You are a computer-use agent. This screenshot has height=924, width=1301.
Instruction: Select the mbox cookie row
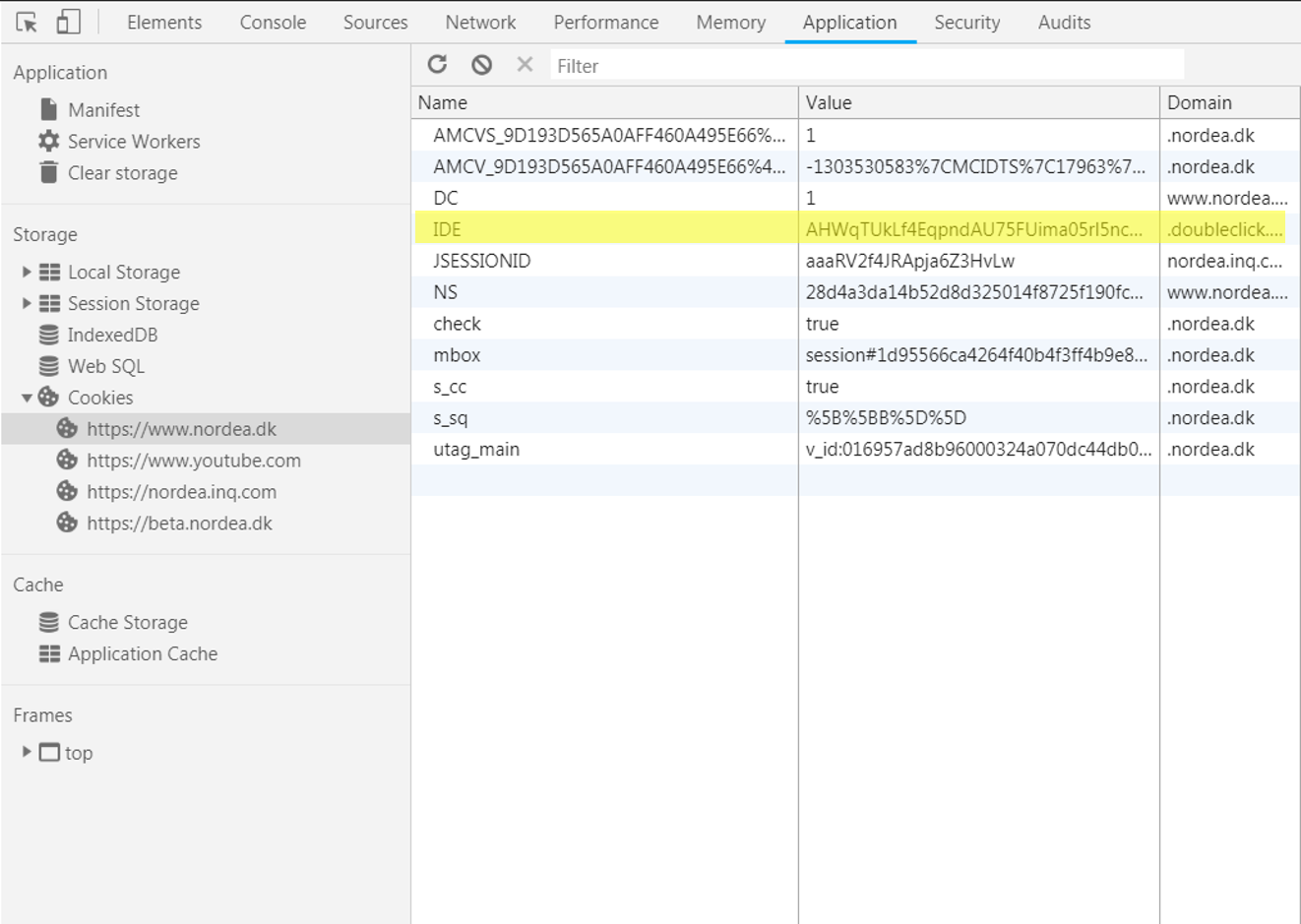[x=855, y=355]
